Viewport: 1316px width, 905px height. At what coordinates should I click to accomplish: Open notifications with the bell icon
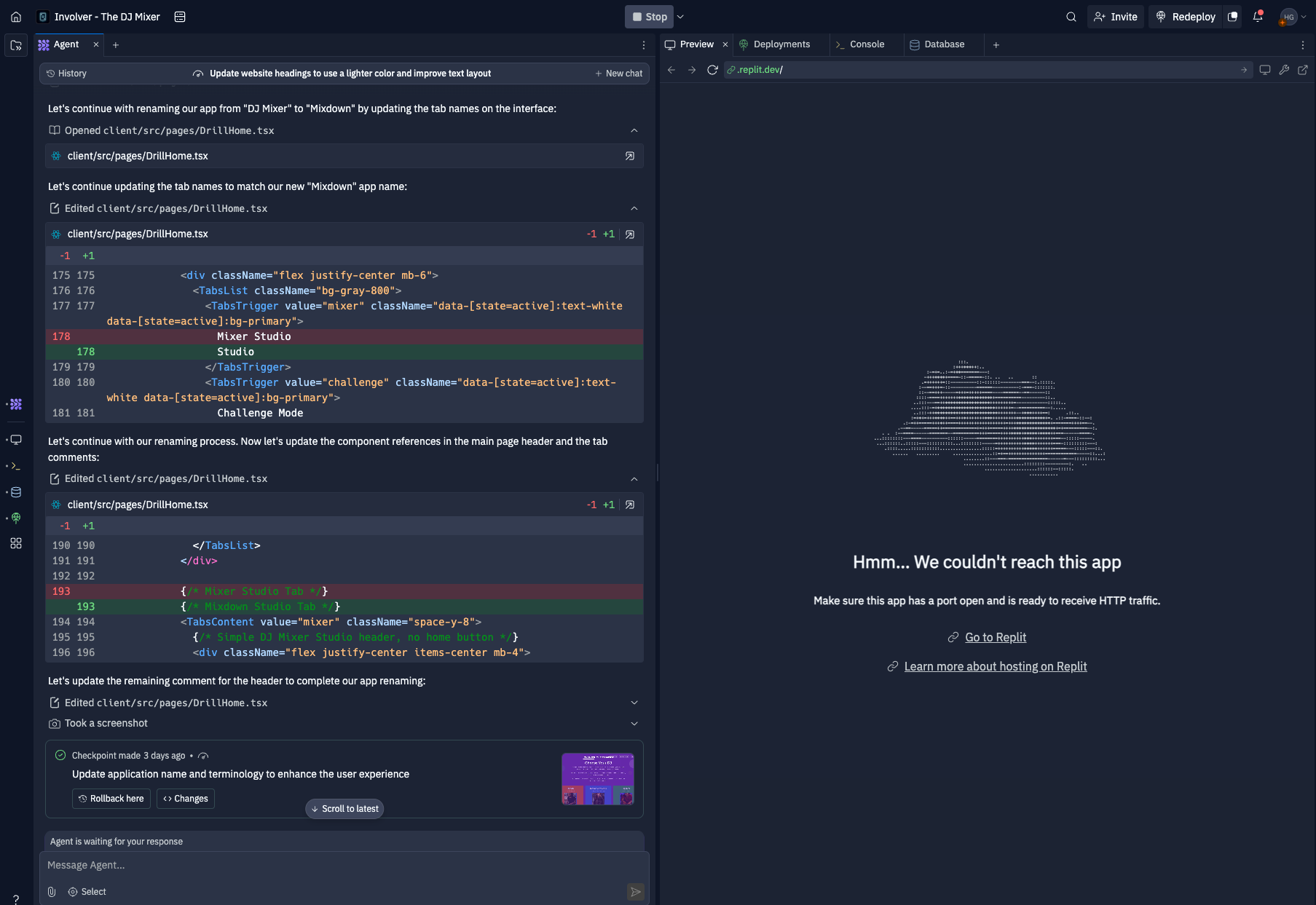coord(1258,16)
